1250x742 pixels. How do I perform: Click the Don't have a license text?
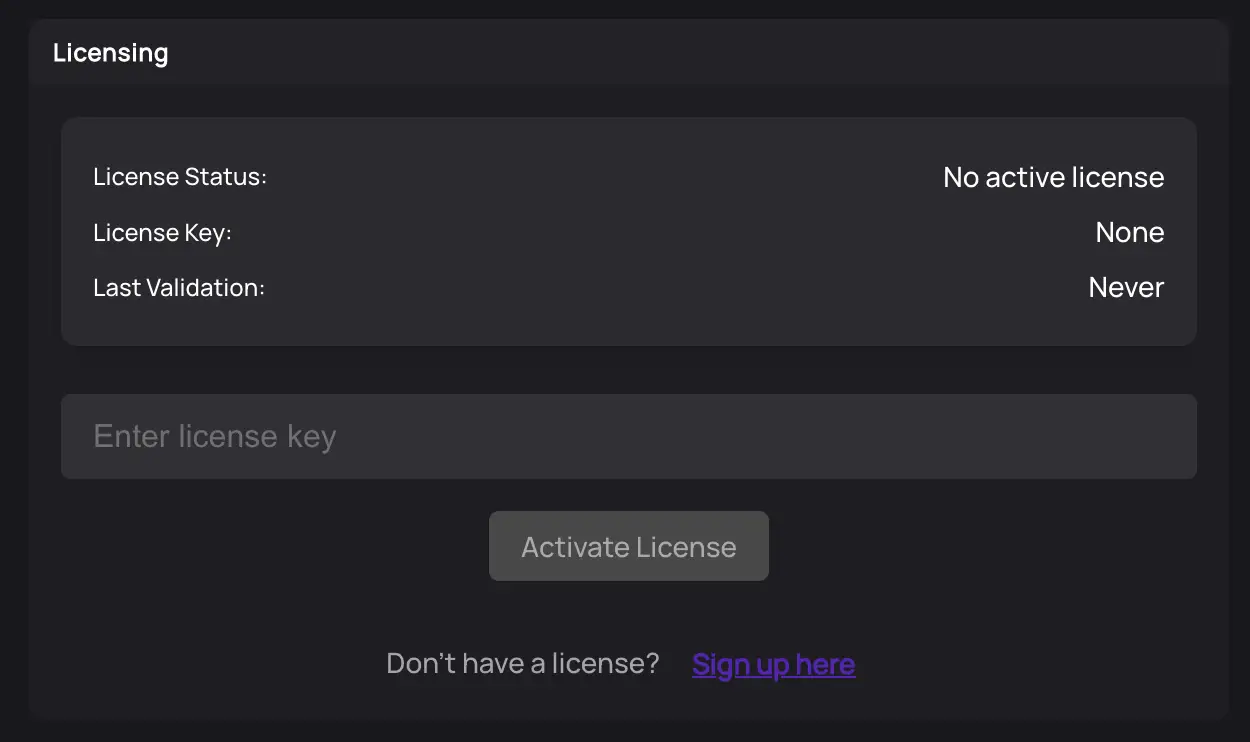tap(522, 663)
